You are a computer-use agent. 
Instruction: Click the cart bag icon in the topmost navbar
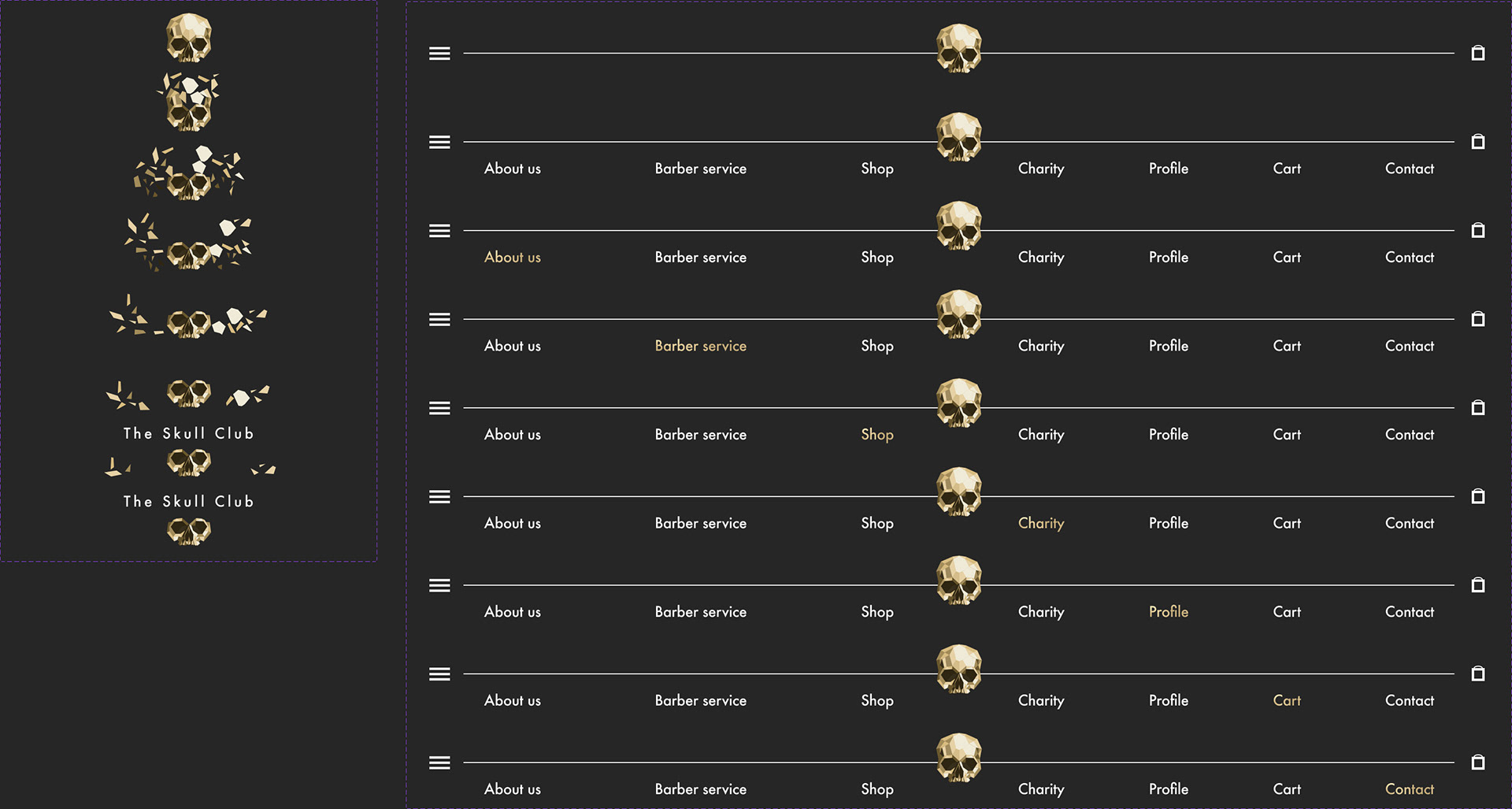(x=1478, y=53)
